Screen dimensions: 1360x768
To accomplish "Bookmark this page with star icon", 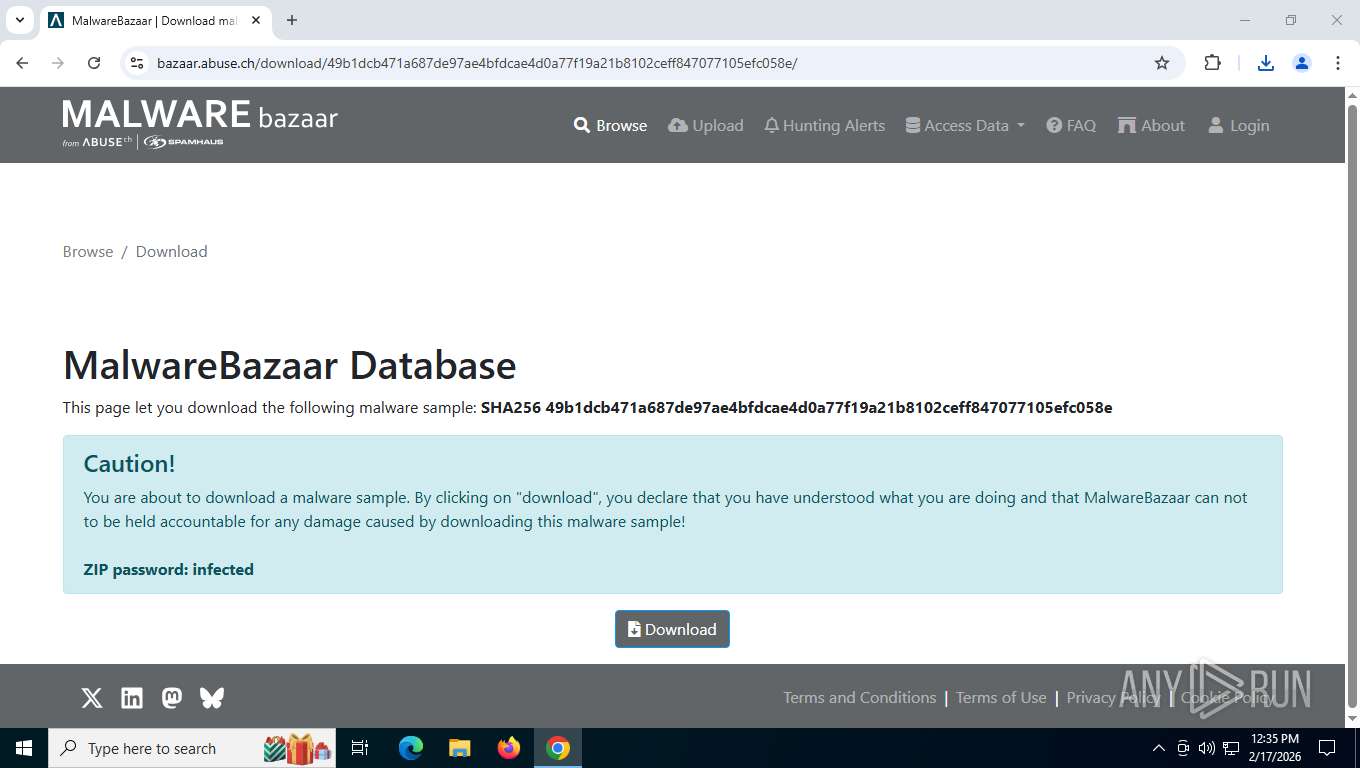I will 1162,63.
